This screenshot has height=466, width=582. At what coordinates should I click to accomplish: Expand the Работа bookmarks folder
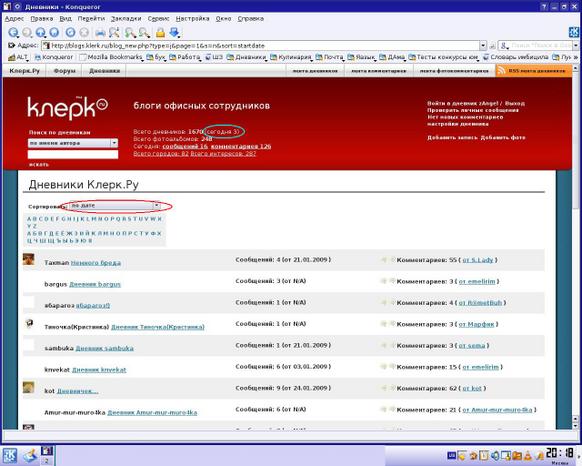click(185, 57)
